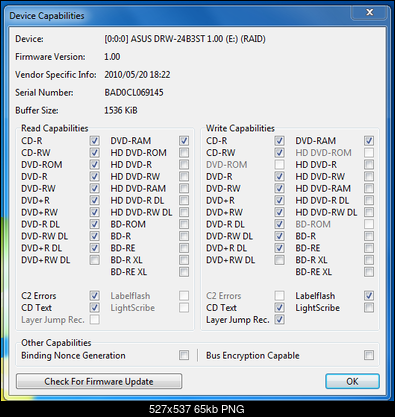395x417 pixels.
Task: Toggle DVD+R DL read capability checkbox
Action: pyautogui.click(x=95, y=248)
